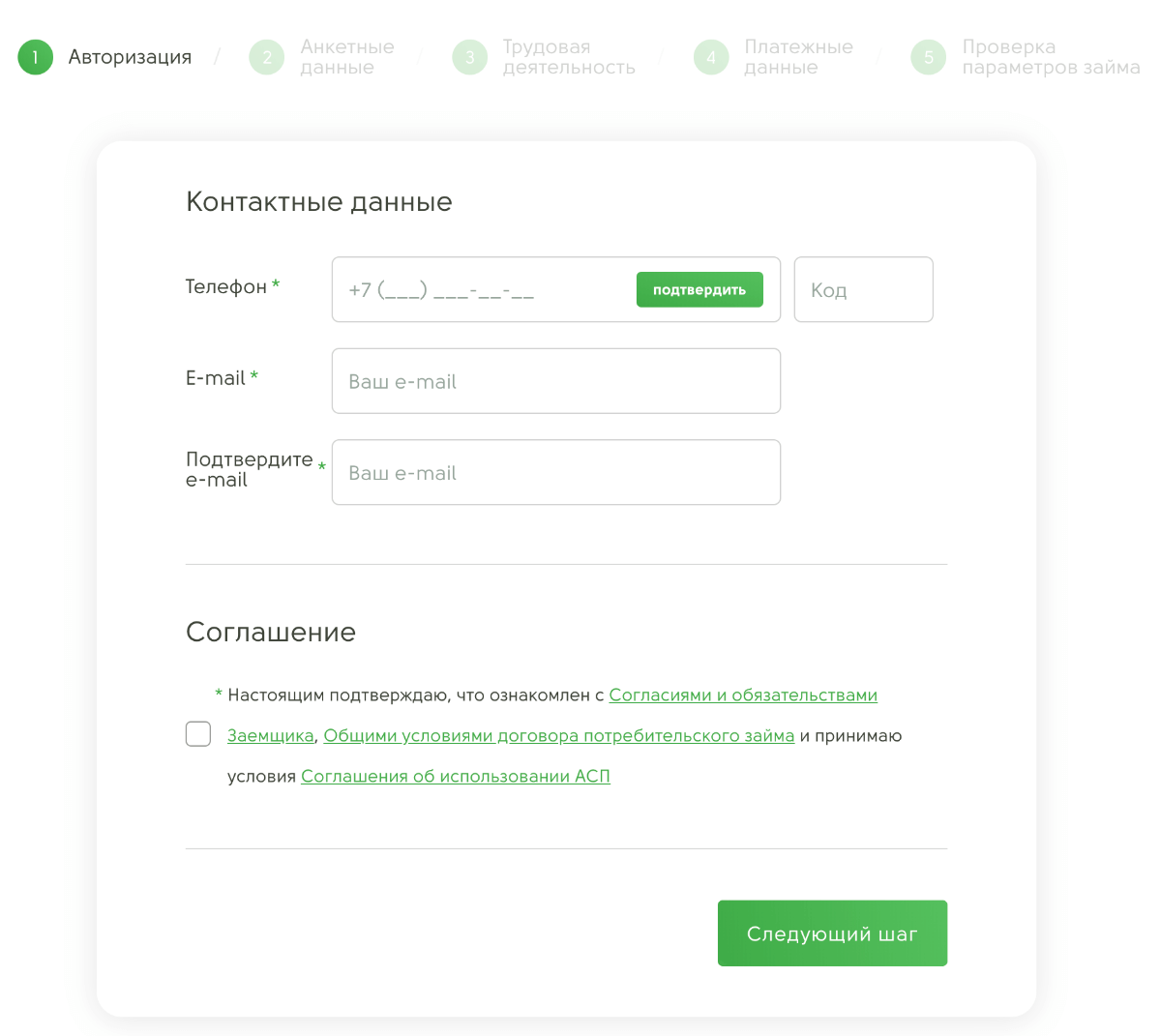
Task: Click the step 1 circle icon
Action: point(35,57)
